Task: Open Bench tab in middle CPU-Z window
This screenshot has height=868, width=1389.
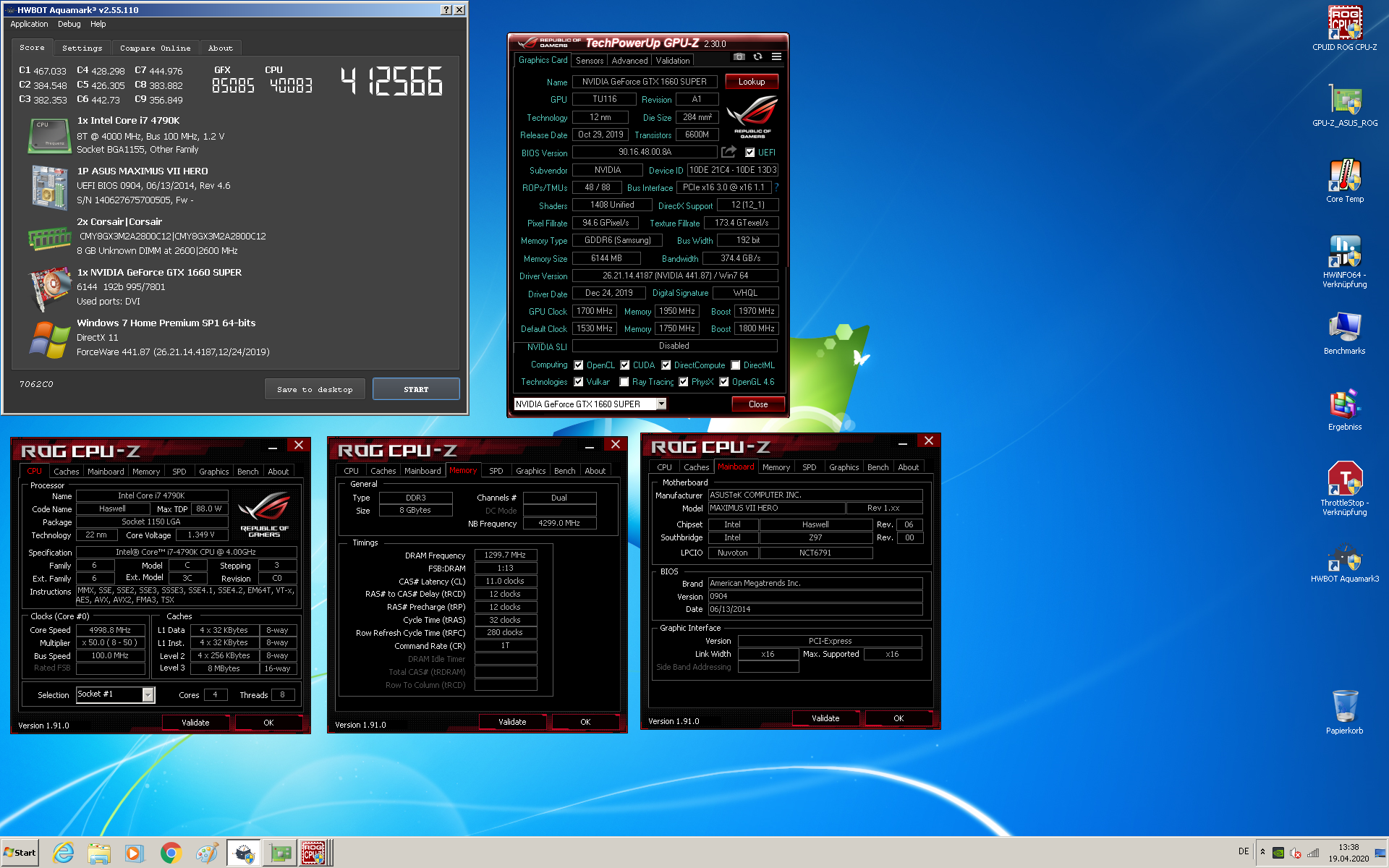Action: pos(564,471)
